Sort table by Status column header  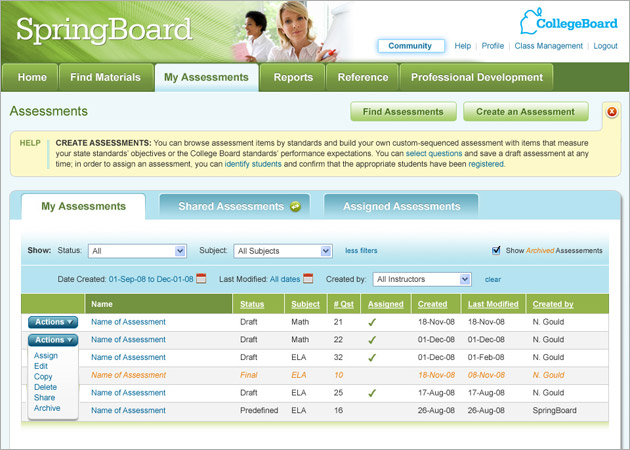pos(252,304)
